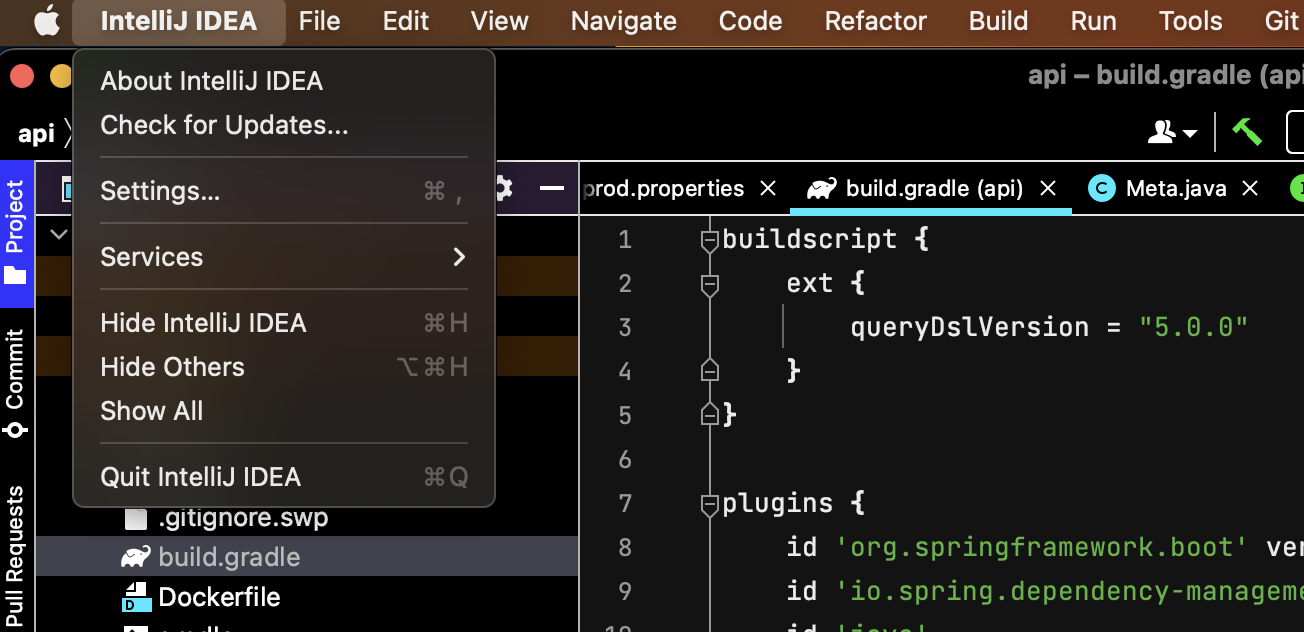Open the Pull Requests tool window tab

pyautogui.click(x=15, y=555)
